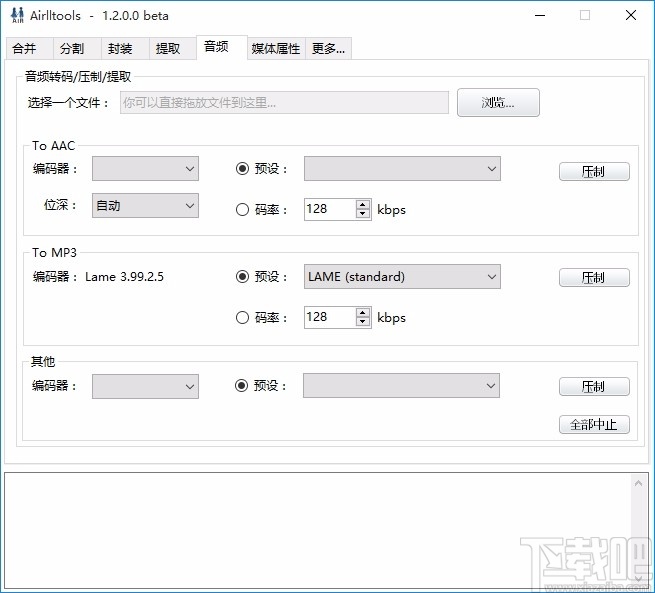Screen dimensions: 655x593
Task: Click the To MP3 bitrate value field
Action: (x=330, y=317)
